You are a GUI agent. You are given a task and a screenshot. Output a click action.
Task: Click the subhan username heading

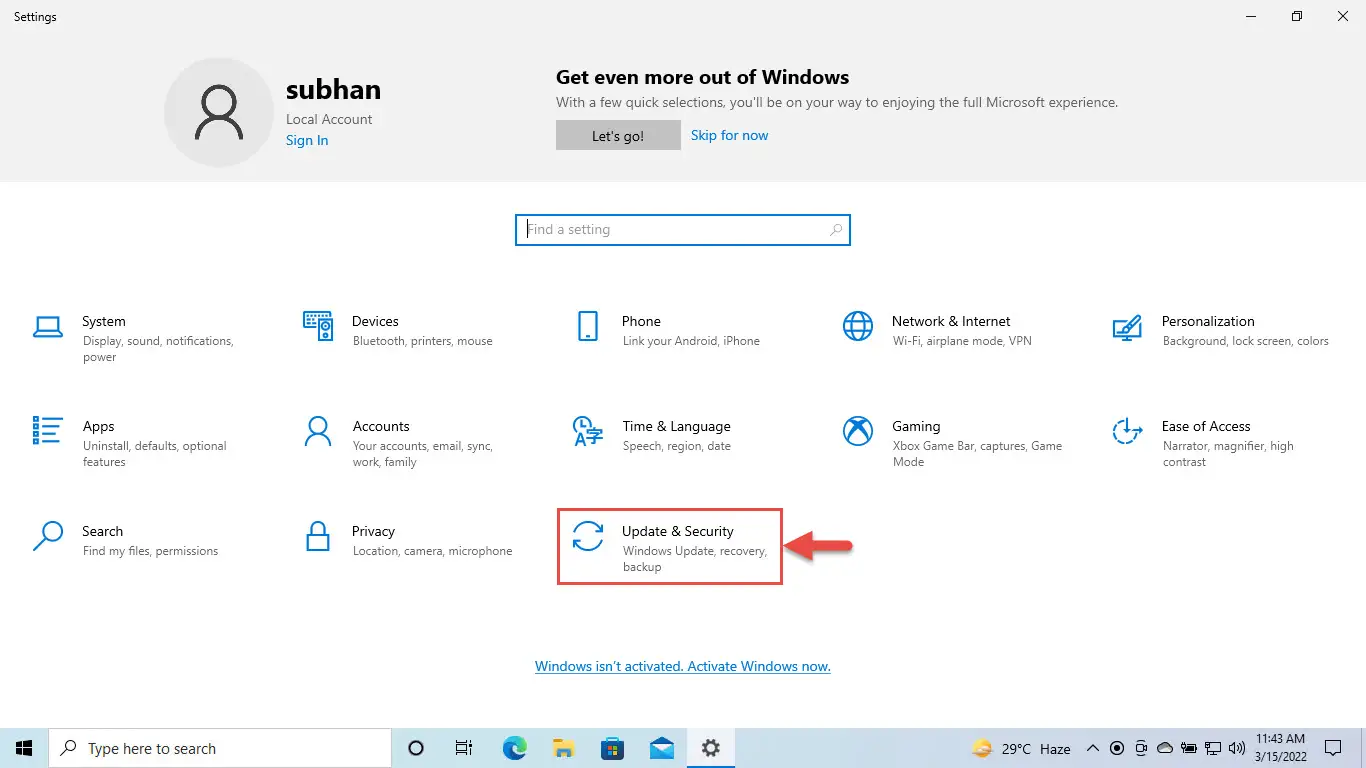click(x=333, y=89)
